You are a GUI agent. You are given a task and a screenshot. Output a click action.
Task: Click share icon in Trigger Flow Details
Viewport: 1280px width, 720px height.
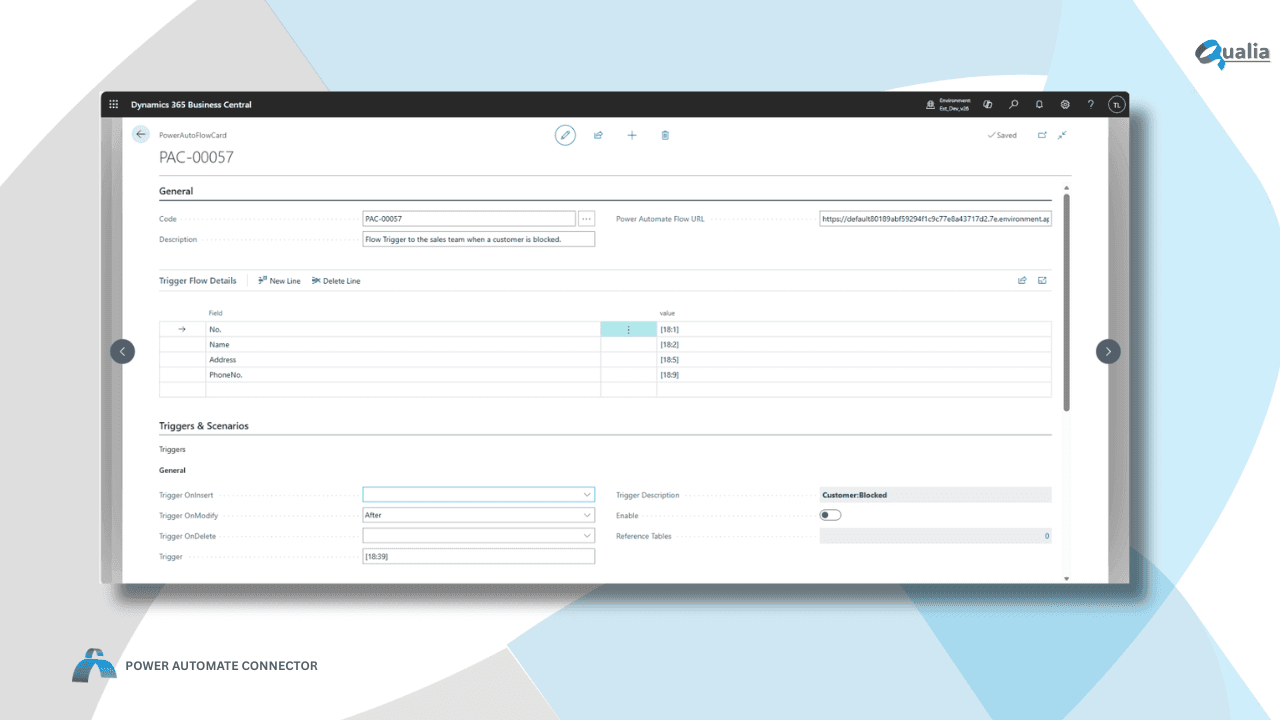(x=1022, y=281)
